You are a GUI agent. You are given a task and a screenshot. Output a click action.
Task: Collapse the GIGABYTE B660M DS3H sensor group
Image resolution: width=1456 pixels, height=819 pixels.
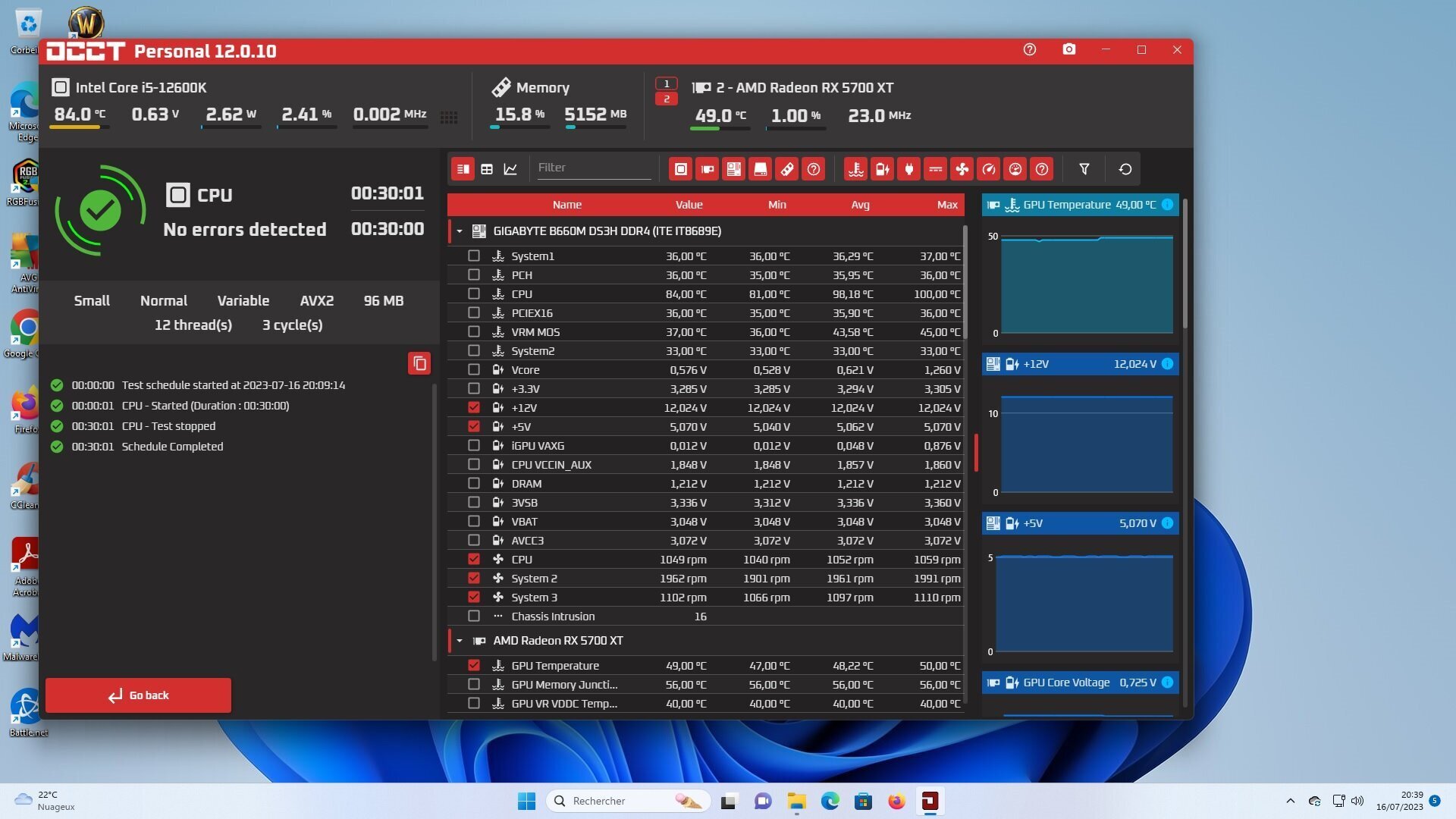(x=460, y=231)
